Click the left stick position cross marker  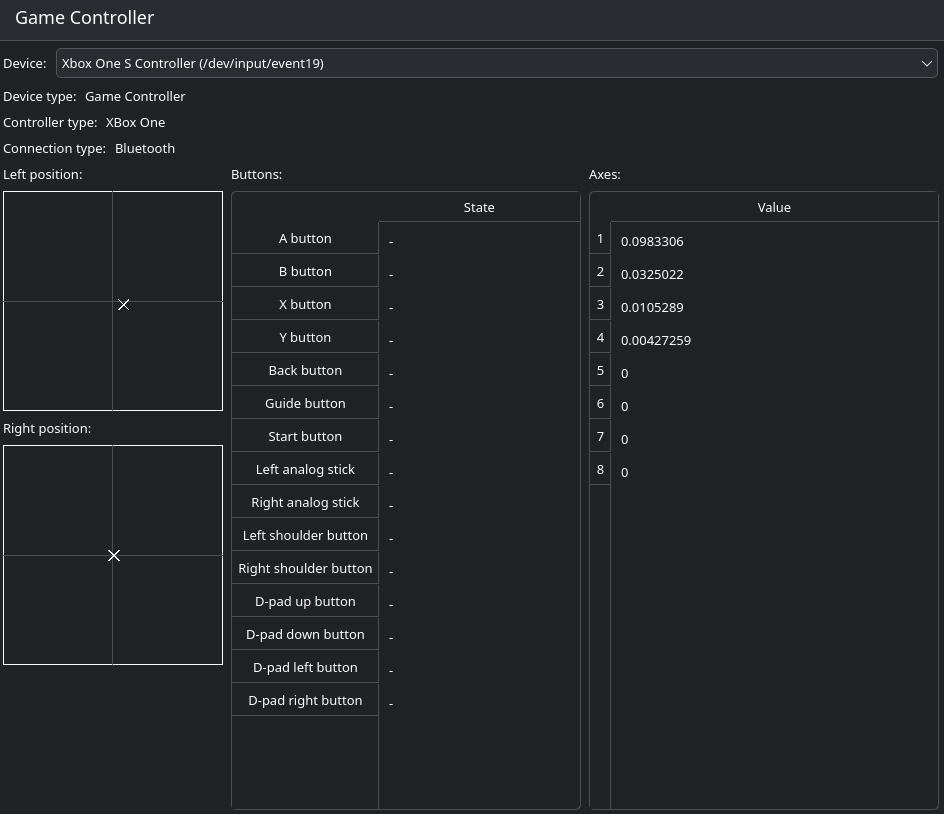[123, 304]
